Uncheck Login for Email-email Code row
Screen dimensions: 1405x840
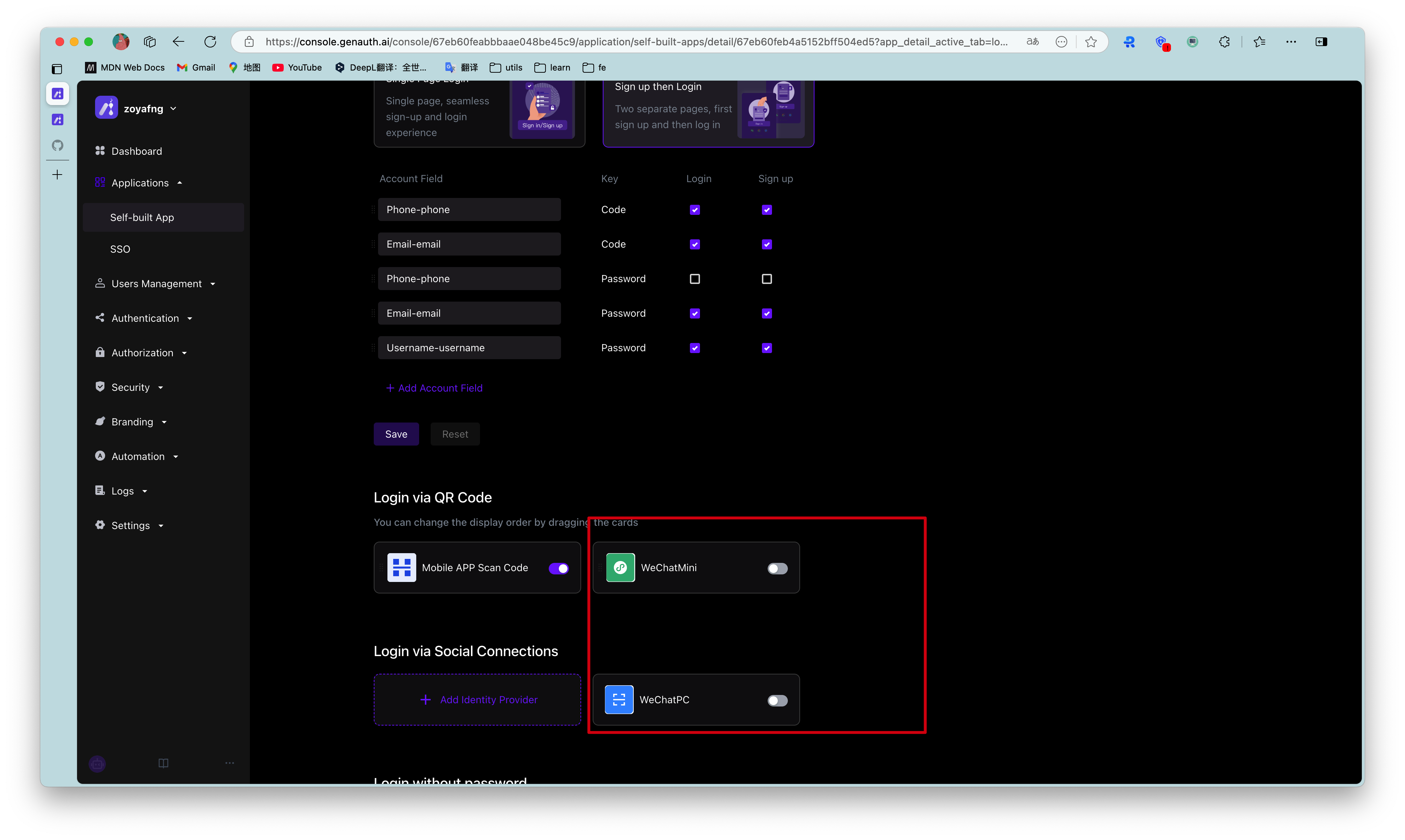pyautogui.click(x=695, y=244)
